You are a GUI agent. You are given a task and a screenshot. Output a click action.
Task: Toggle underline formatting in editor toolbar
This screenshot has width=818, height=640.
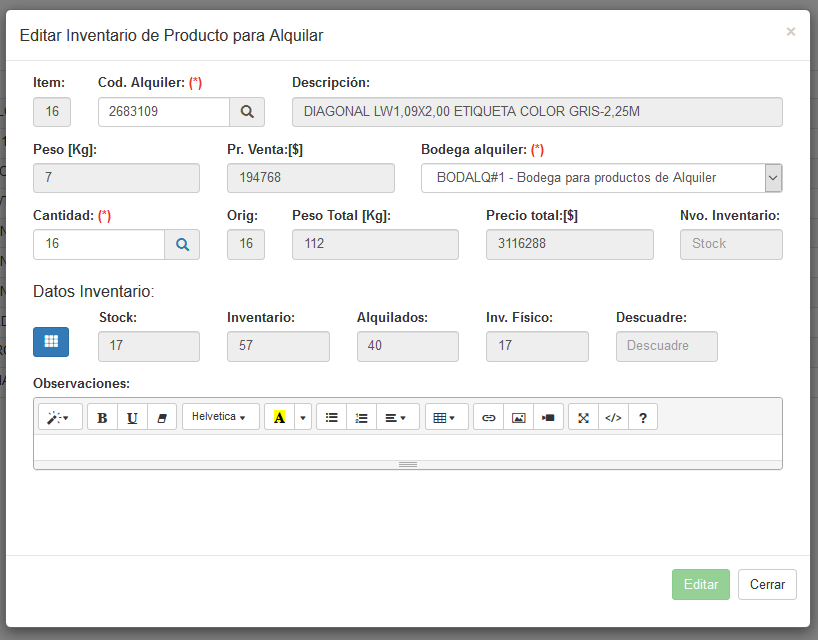(x=132, y=417)
